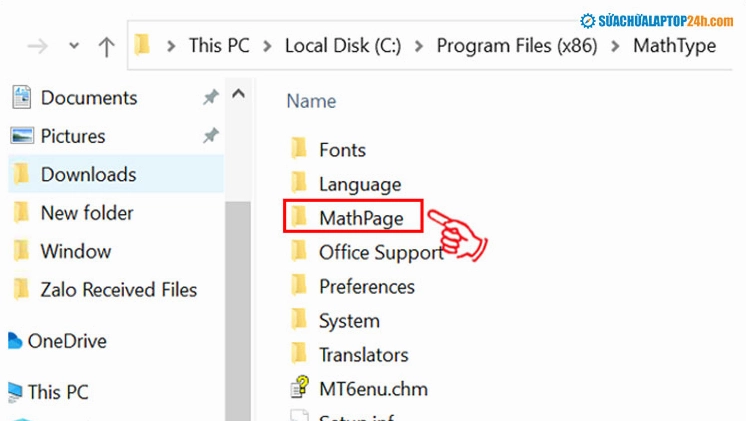Open the recent locations dropdown arrow
The height and width of the screenshot is (421, 746).
[x=74, y=46]
